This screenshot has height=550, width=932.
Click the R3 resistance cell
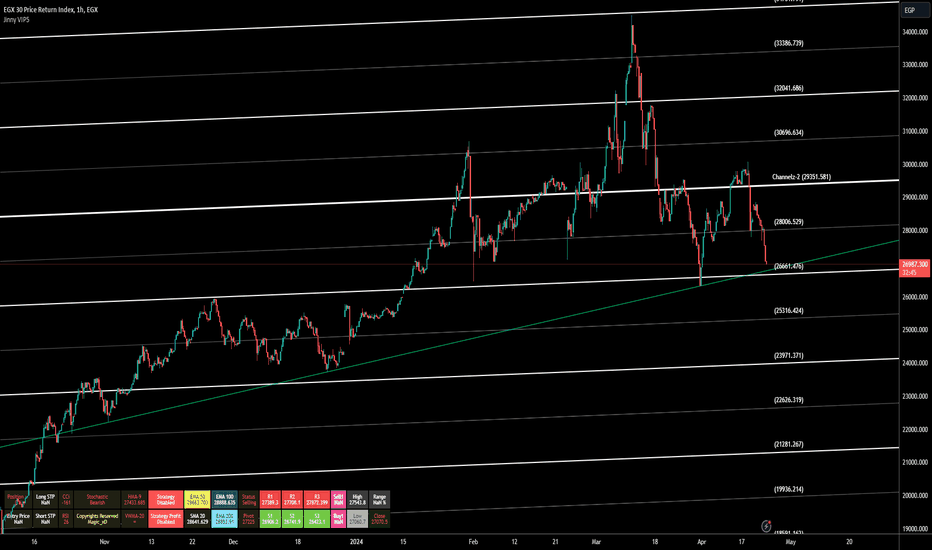(317, 500)
